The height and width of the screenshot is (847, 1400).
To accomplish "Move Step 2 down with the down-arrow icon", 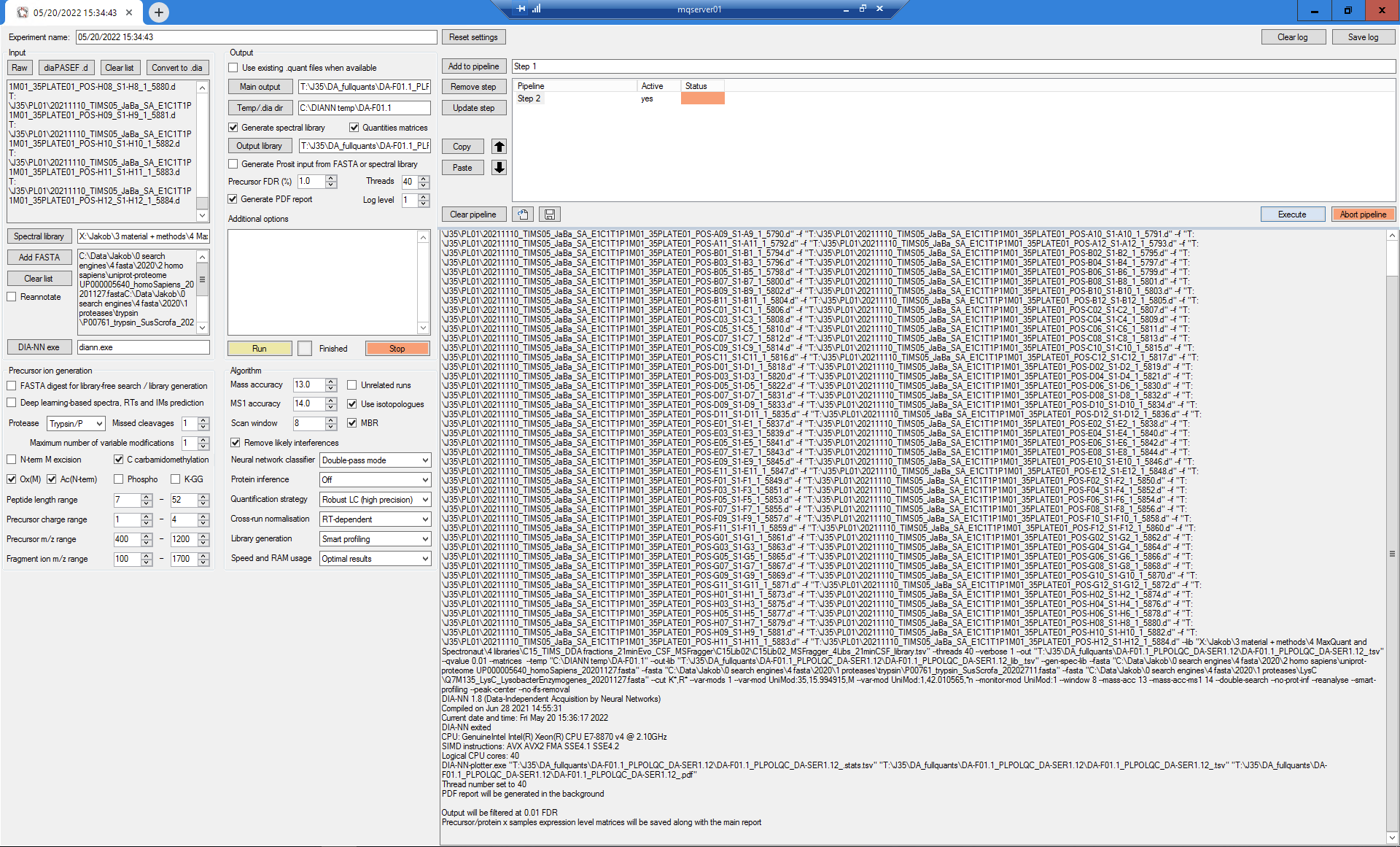I will click(499, 167).
